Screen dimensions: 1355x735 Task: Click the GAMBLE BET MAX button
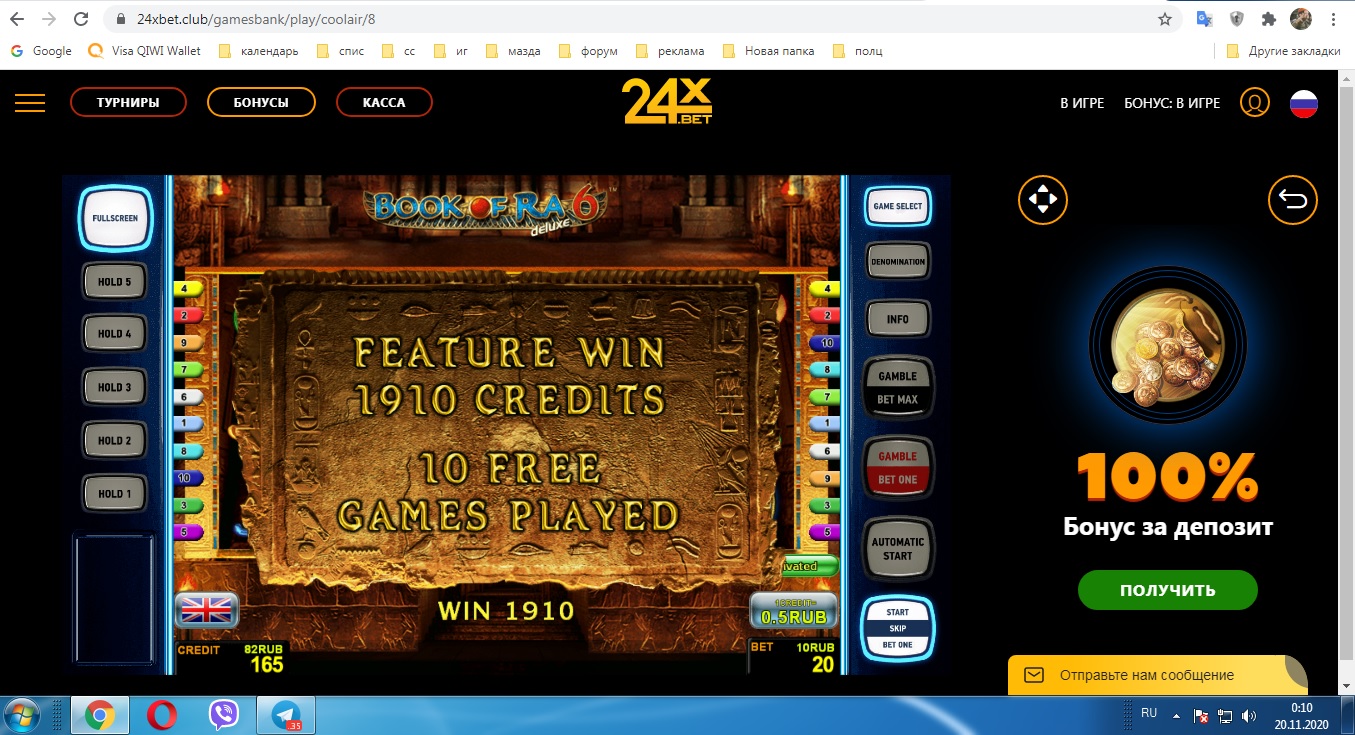tap(898, 388)
